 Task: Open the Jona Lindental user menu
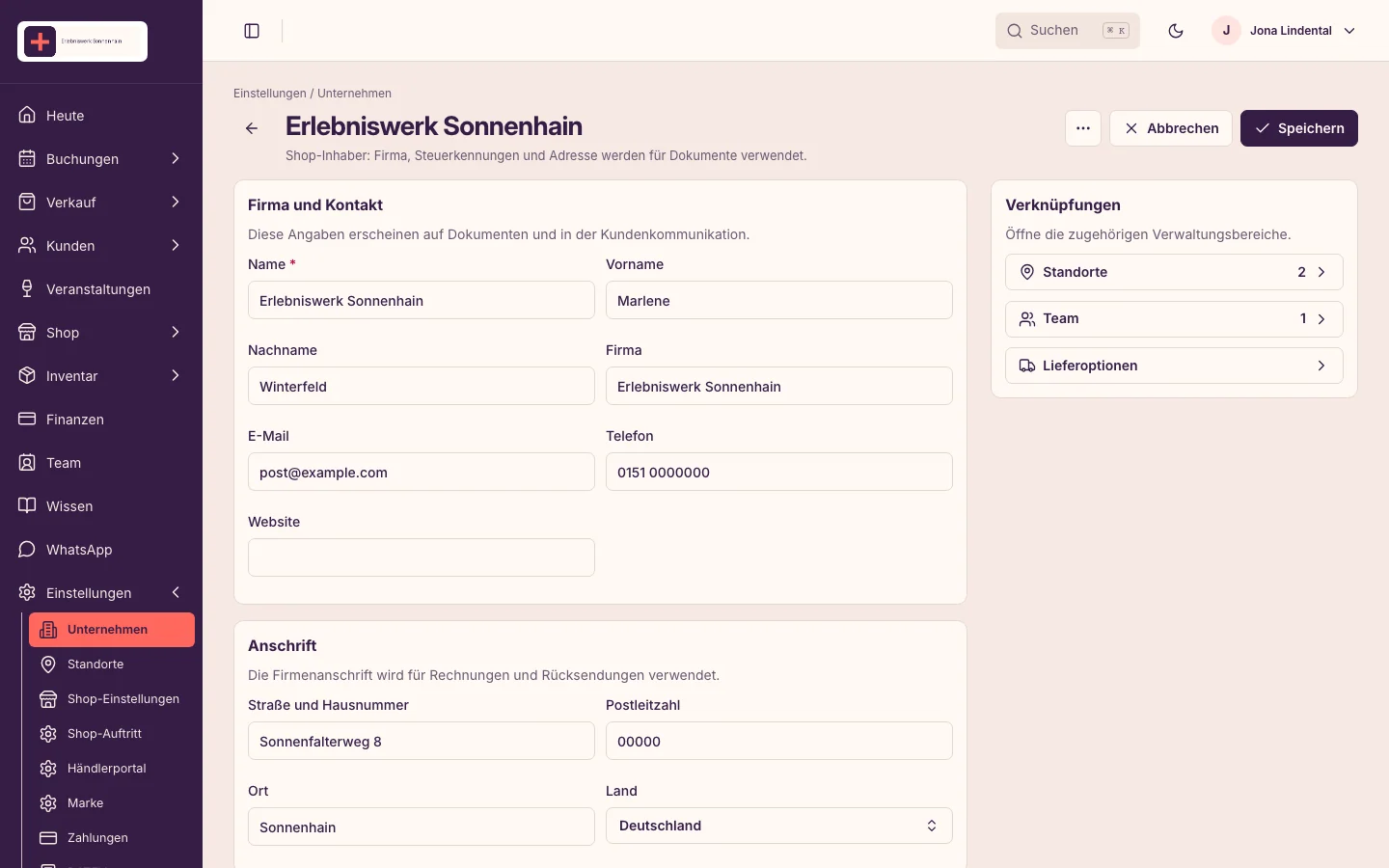[x=1285, y=31]
